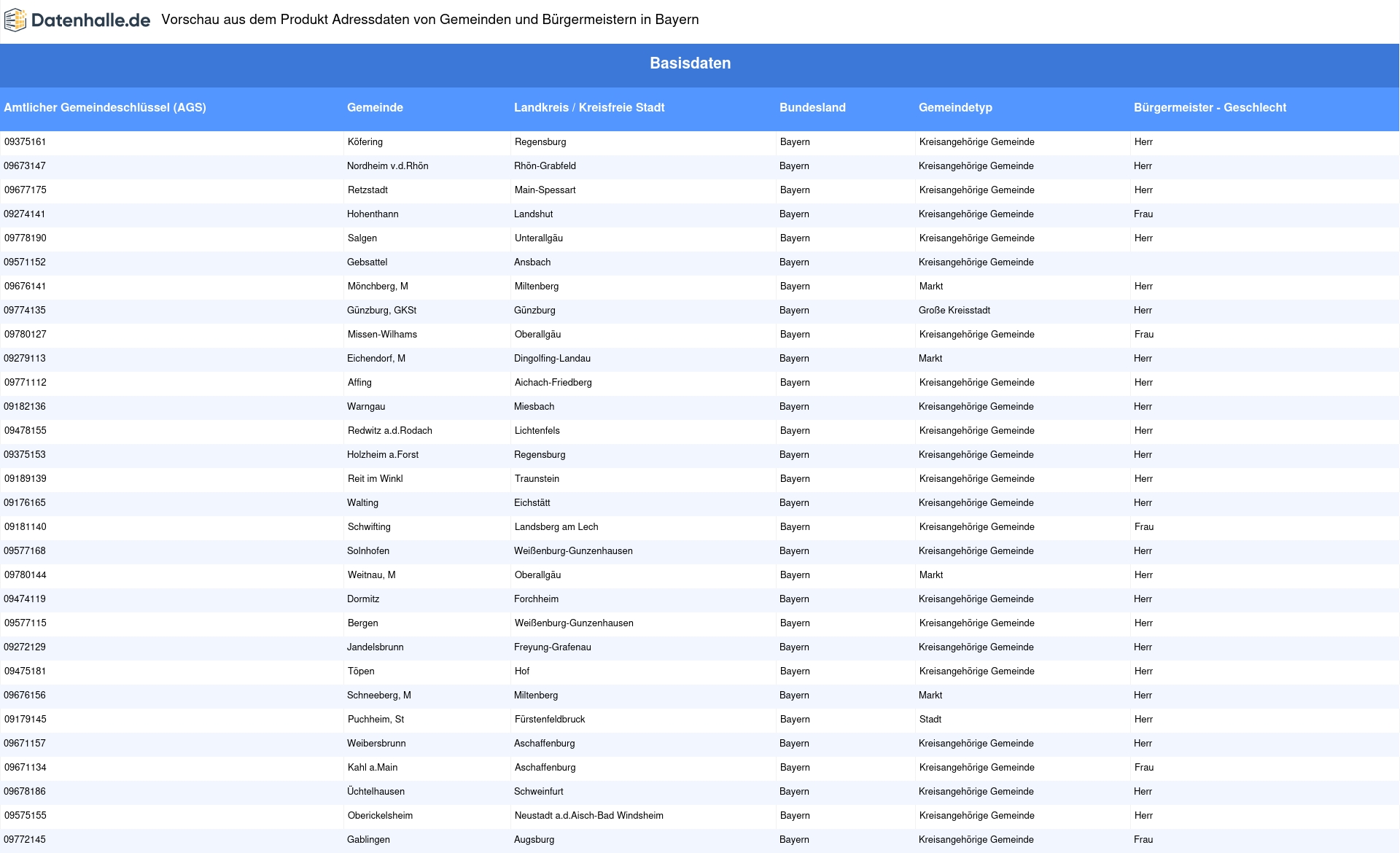Select the Rhön-Grabfeld district cell
The height and width of the screenshot is (853, 1400).
point(545,166)
